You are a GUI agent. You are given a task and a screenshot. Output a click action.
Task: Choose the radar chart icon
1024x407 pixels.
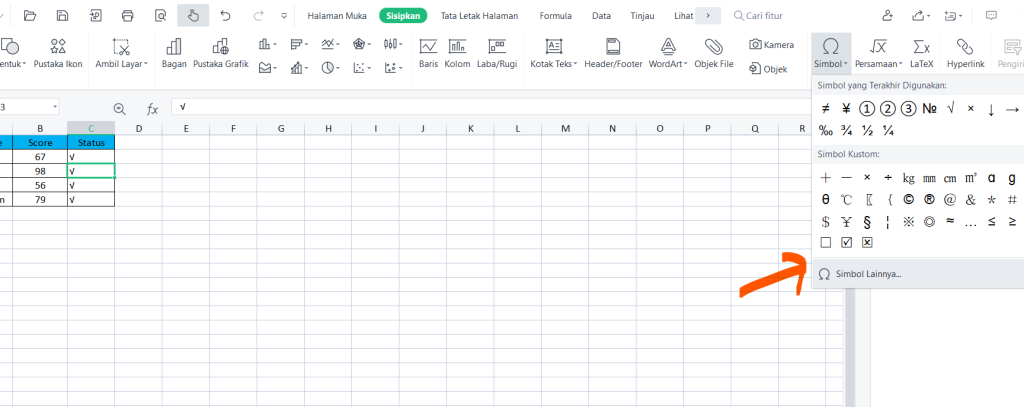pyautogui.click(x=360, y=44)
